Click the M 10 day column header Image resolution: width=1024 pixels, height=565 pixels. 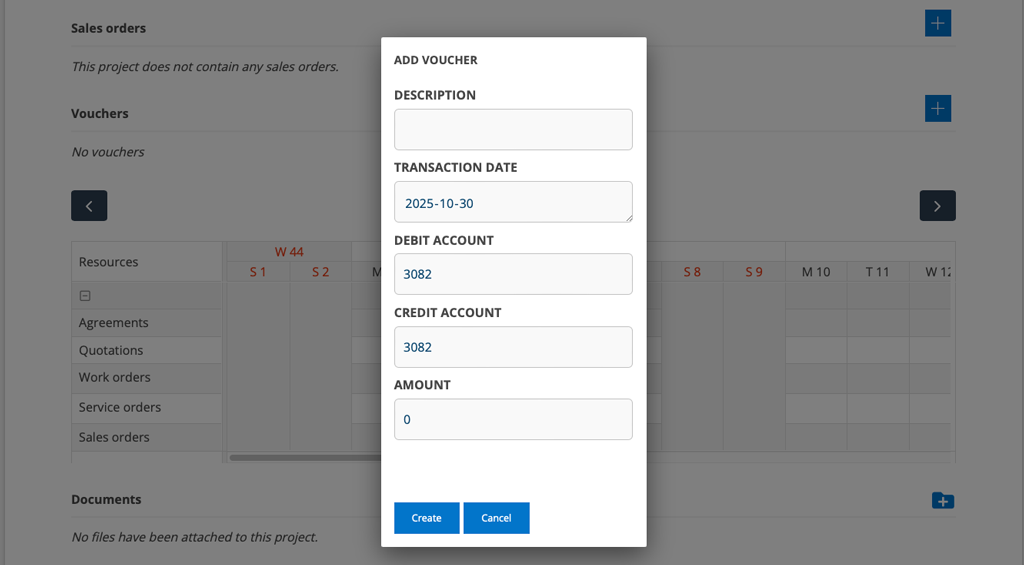(816, 272)
